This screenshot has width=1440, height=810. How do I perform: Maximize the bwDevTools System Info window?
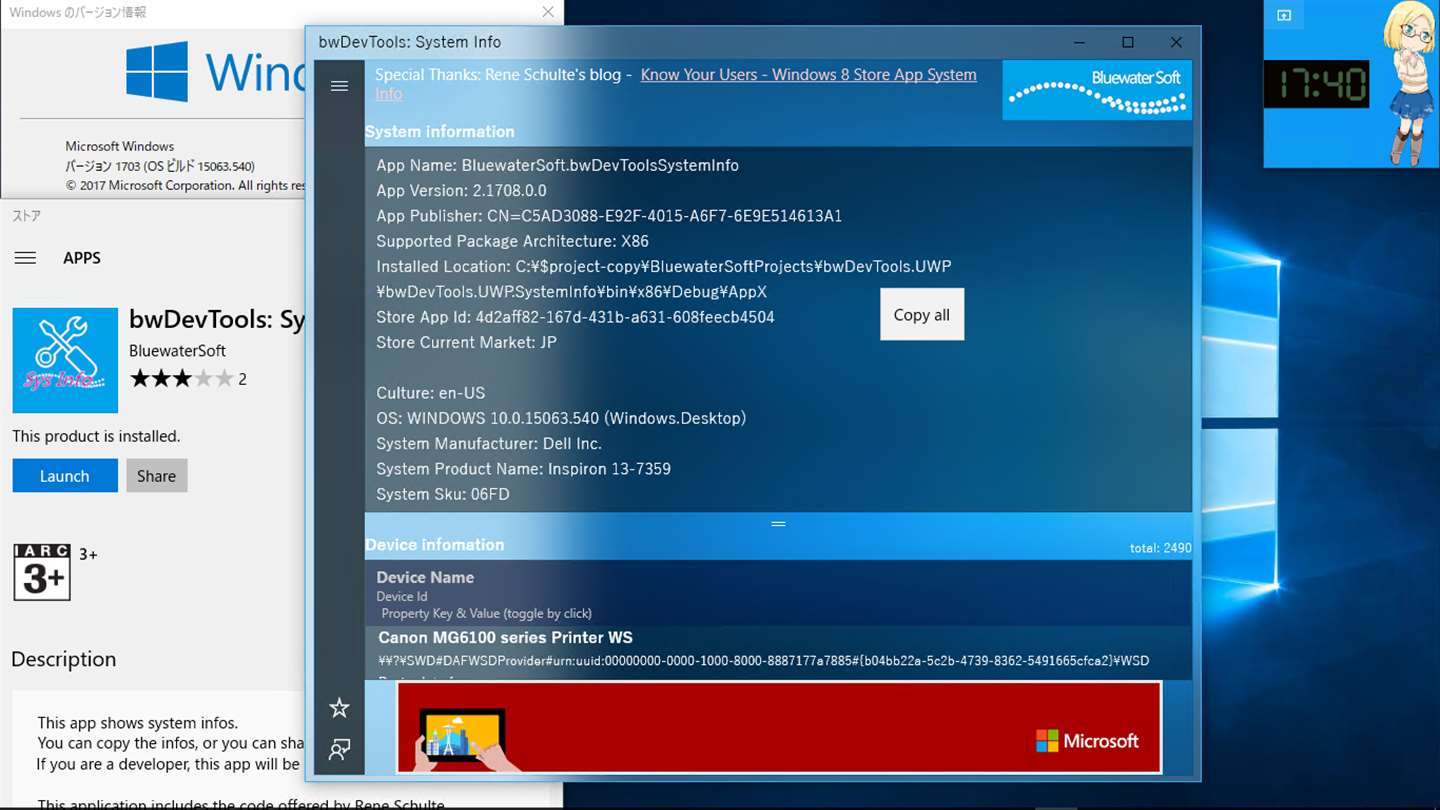tap(1128, 42)
